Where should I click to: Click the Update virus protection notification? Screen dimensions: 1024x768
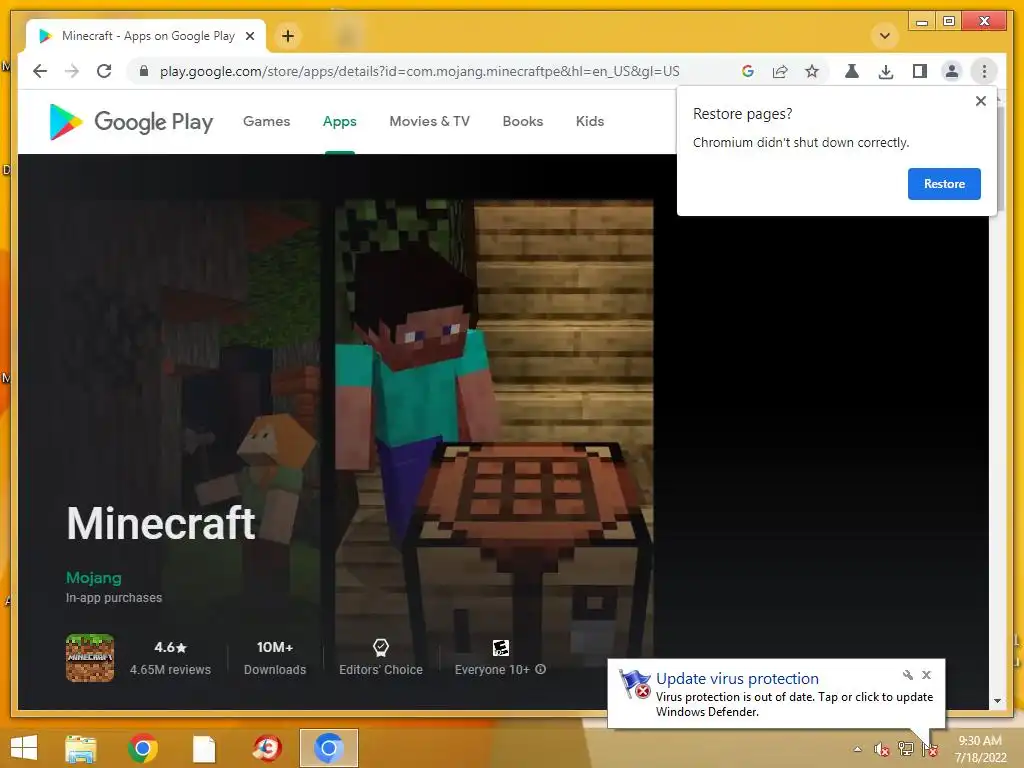pos(776,694)
